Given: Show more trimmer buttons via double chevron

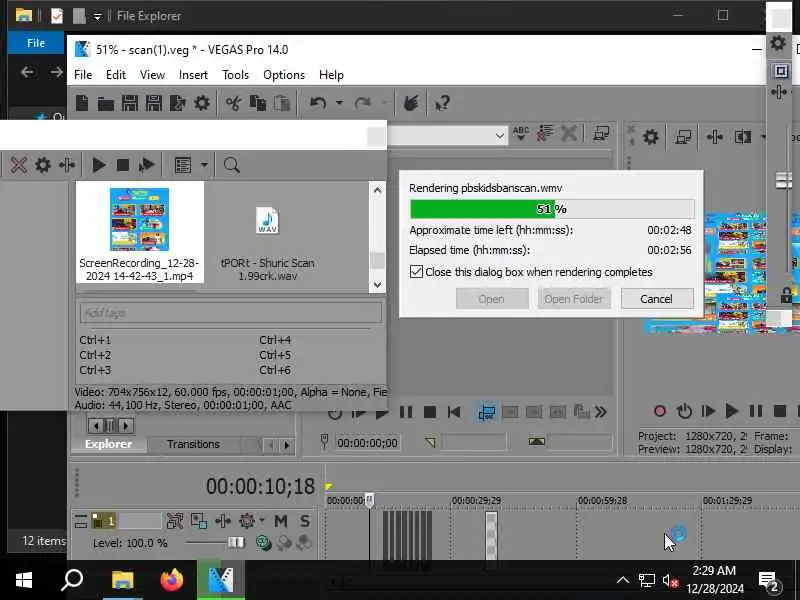Looking at the screenshot, I should coord(601,412).
